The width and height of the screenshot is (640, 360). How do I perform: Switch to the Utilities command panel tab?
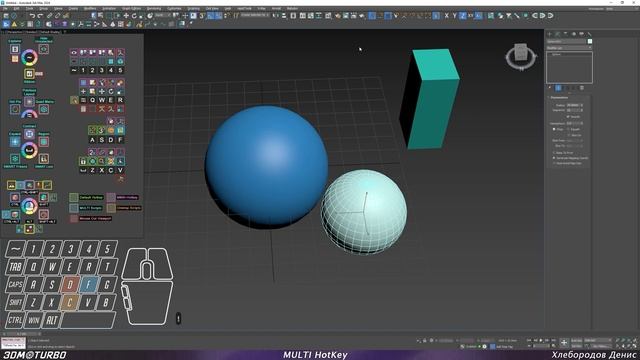tap(589, 34)
